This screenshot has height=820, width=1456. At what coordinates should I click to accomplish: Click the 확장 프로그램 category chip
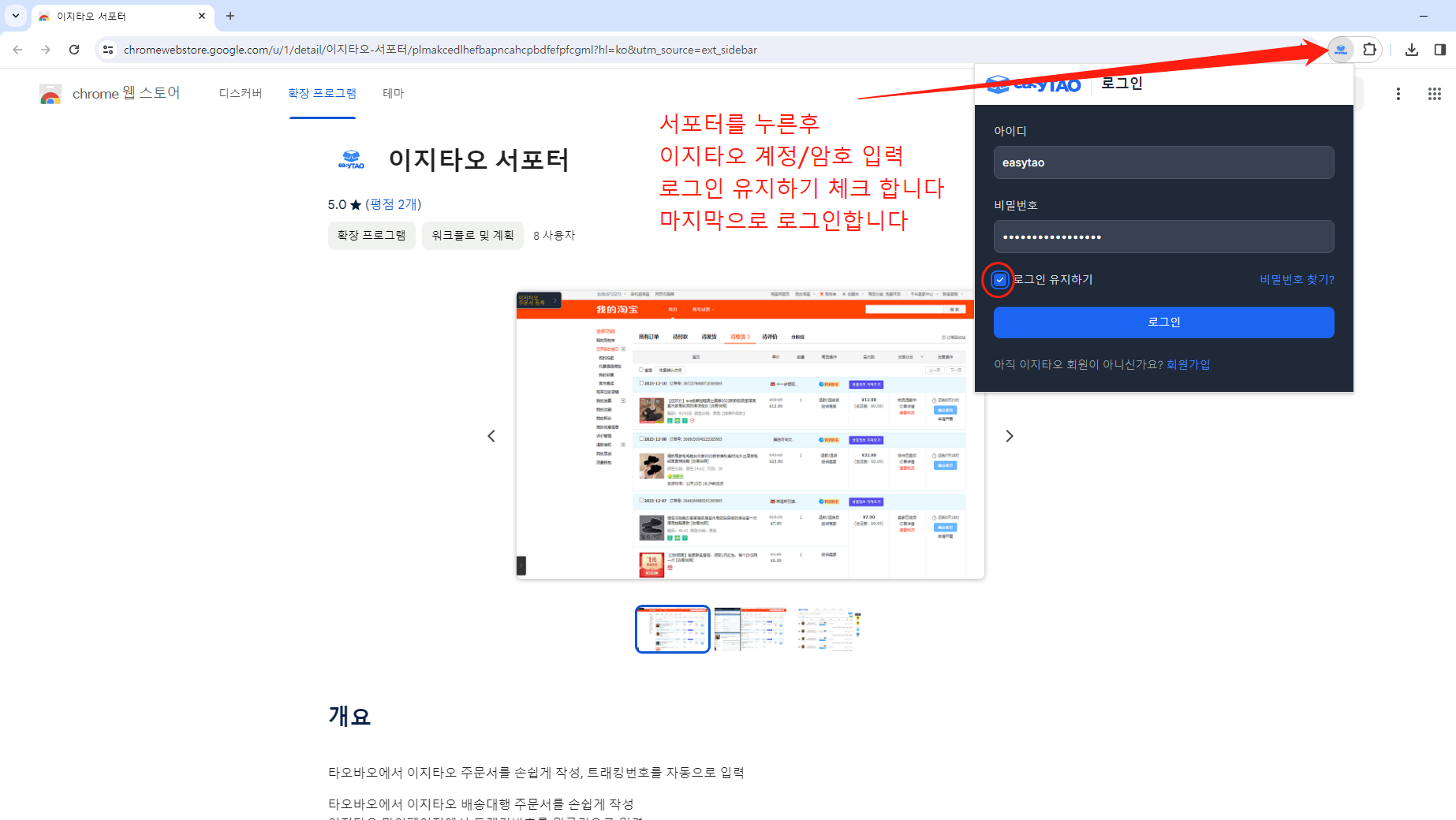(x=371, y=236)
